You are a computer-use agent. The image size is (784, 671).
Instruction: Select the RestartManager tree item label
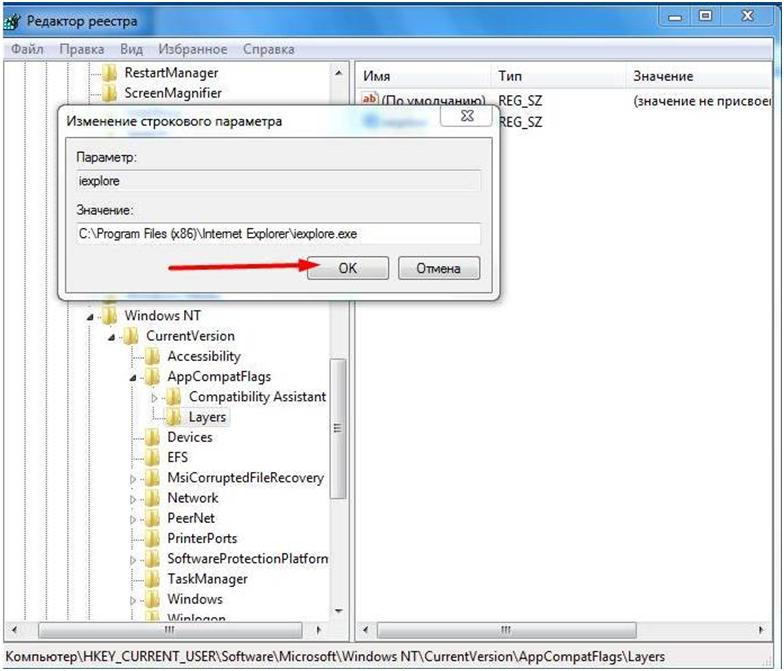pyautogui.click(x=172, y=73)
